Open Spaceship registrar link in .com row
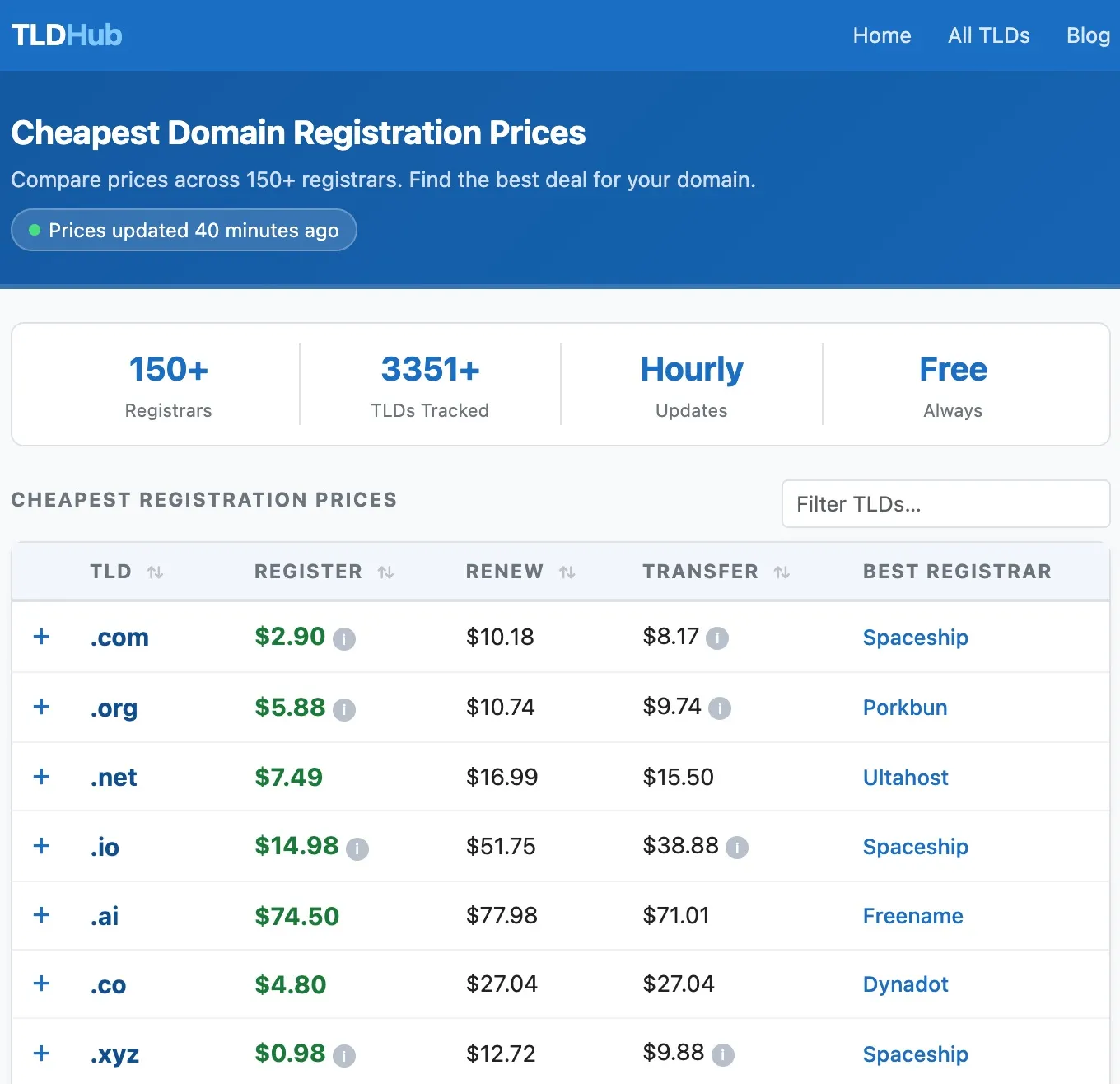This screenshot has width=1120, height=1084. tap(916, 638)
